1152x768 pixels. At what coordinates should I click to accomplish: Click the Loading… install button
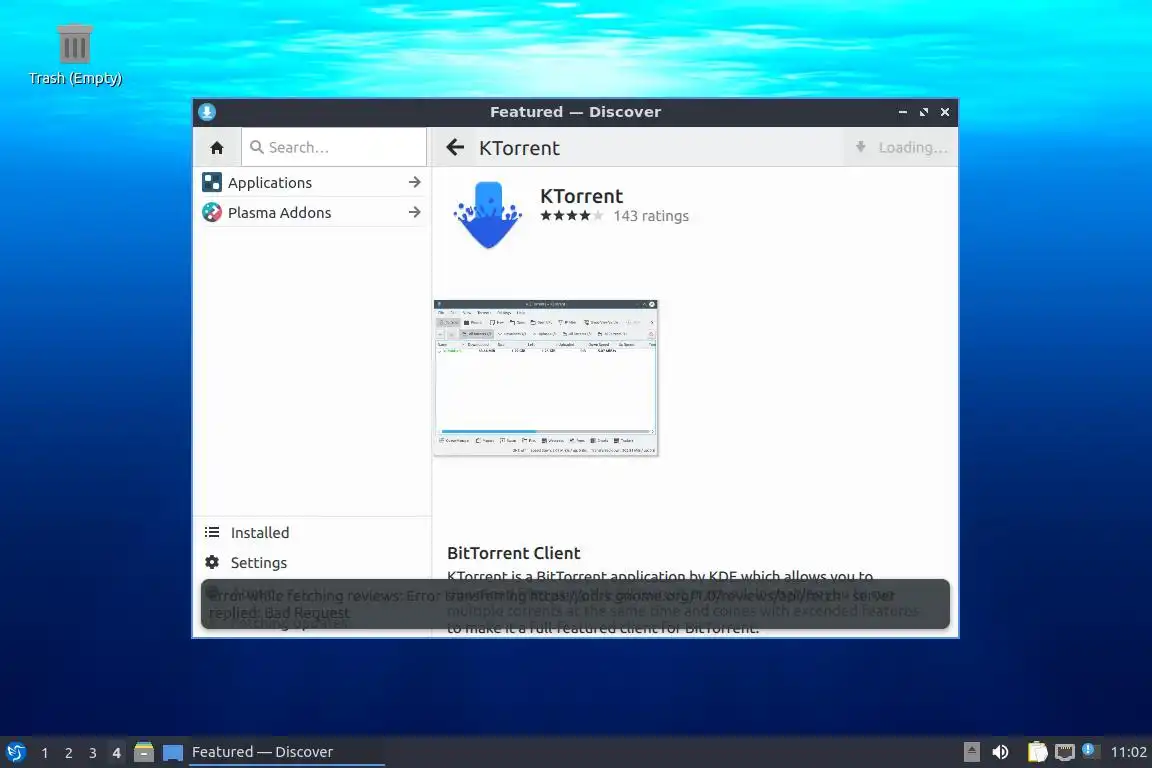click(x=900, y=147)
